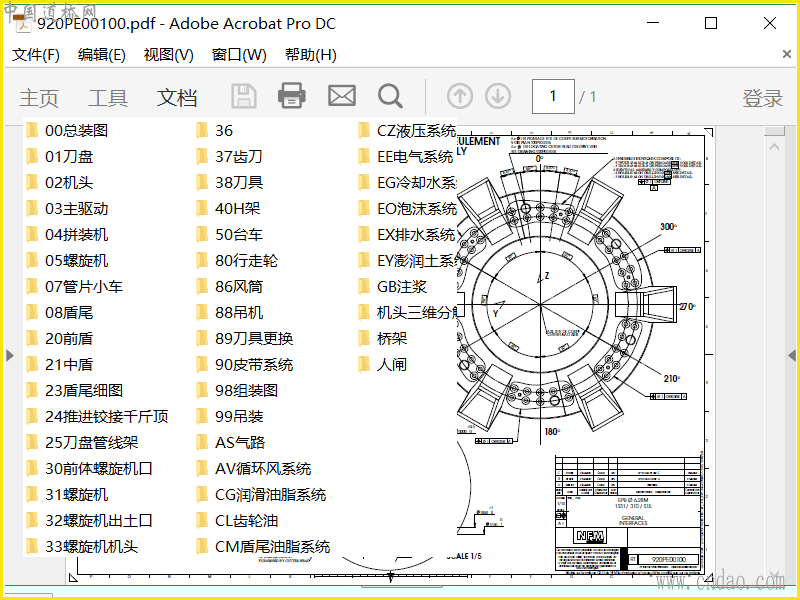Screen dimensions: 800x600
Task: Expand the right tools pane arrow
Action: pos(792,355)
